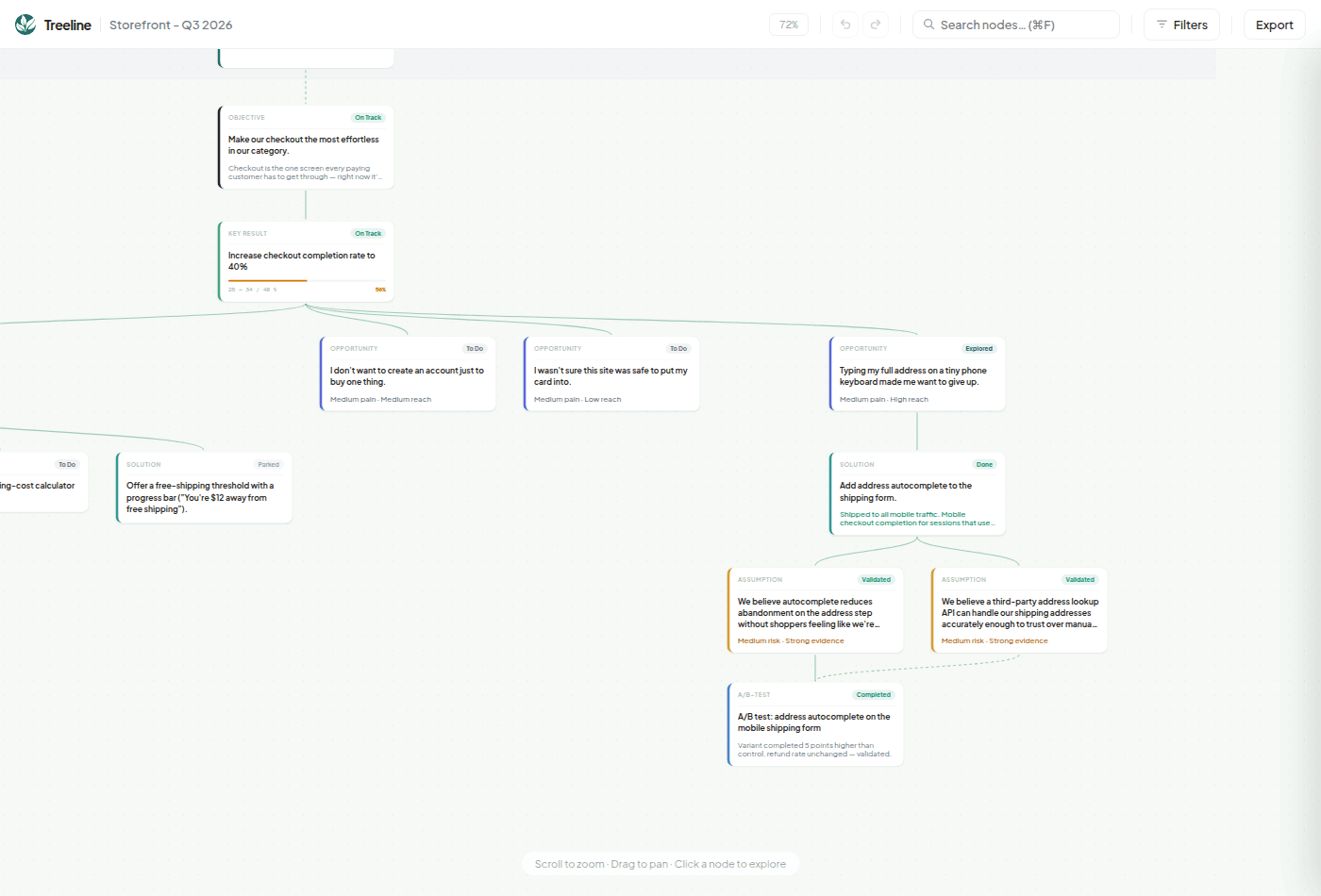
Task: Focus the Search nodes field
Action: coord(1016,25)
